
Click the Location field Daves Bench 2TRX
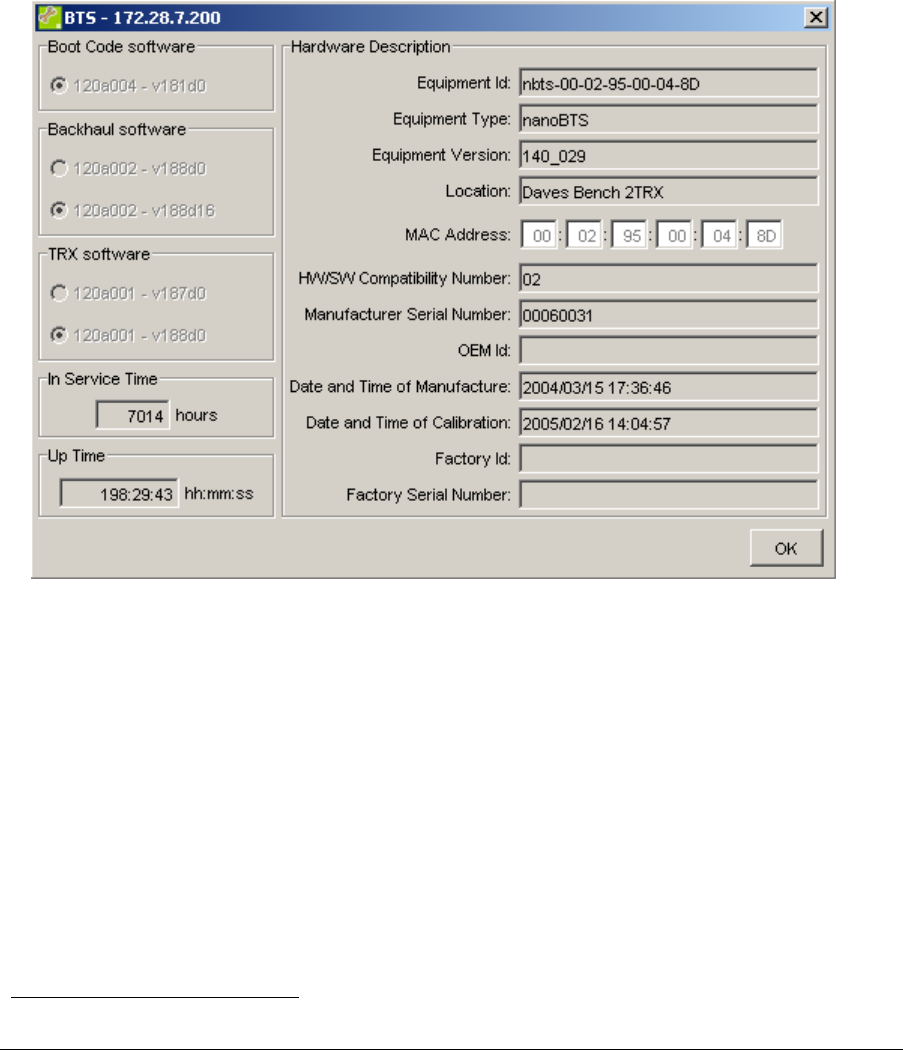click(669, 192)
